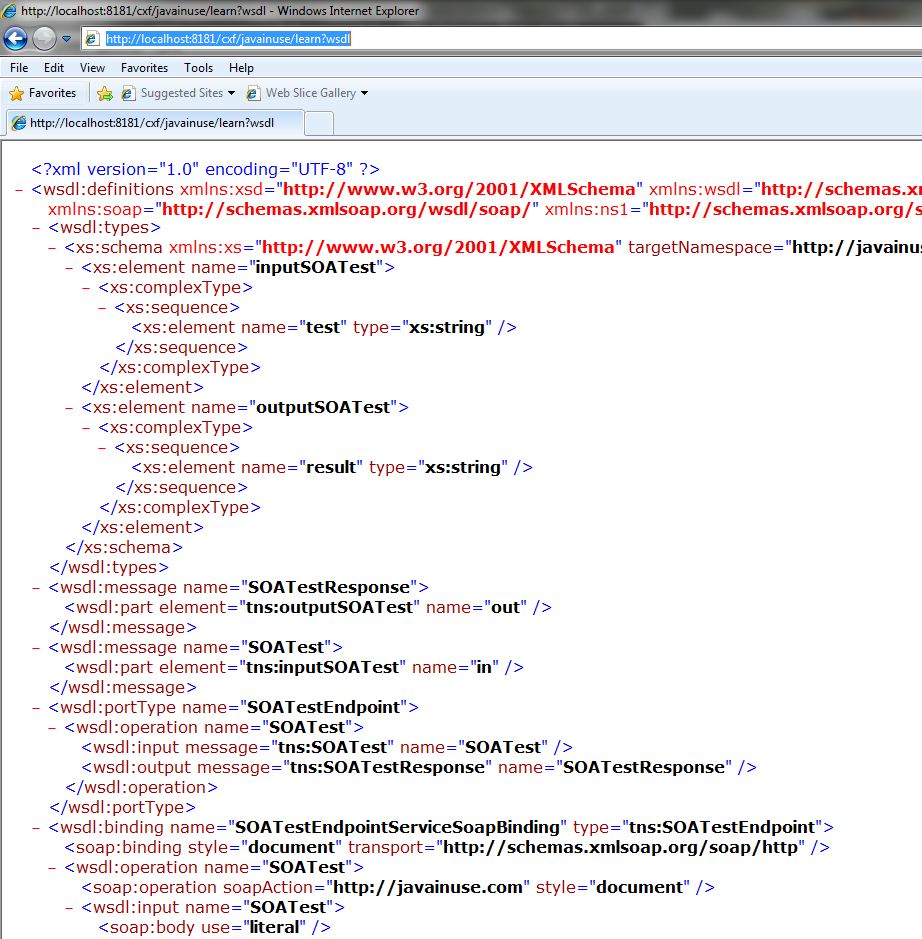The width and height of the screenshot is (922, 939).
Task: Select the learn?wsdl browser tab
Action: click(154, 123)
